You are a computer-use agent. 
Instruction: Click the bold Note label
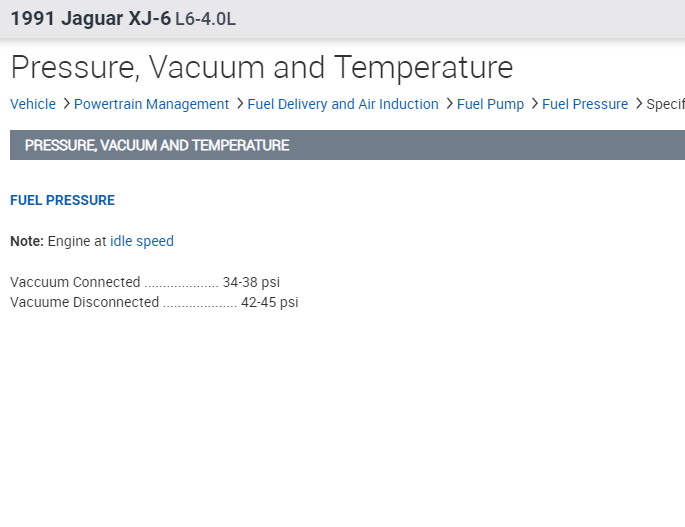pyautogui.click(x=27, y=241)
